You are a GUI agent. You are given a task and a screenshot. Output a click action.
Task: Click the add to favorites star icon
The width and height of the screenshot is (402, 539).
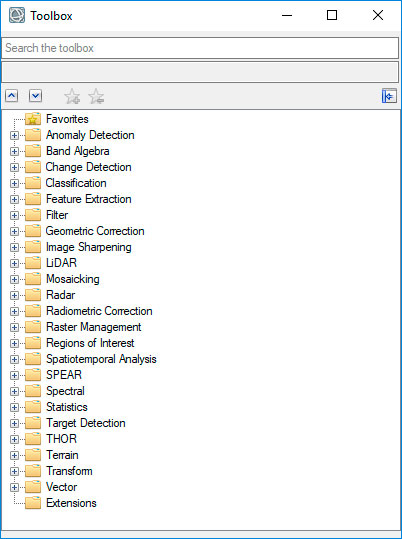pos(72,96)
